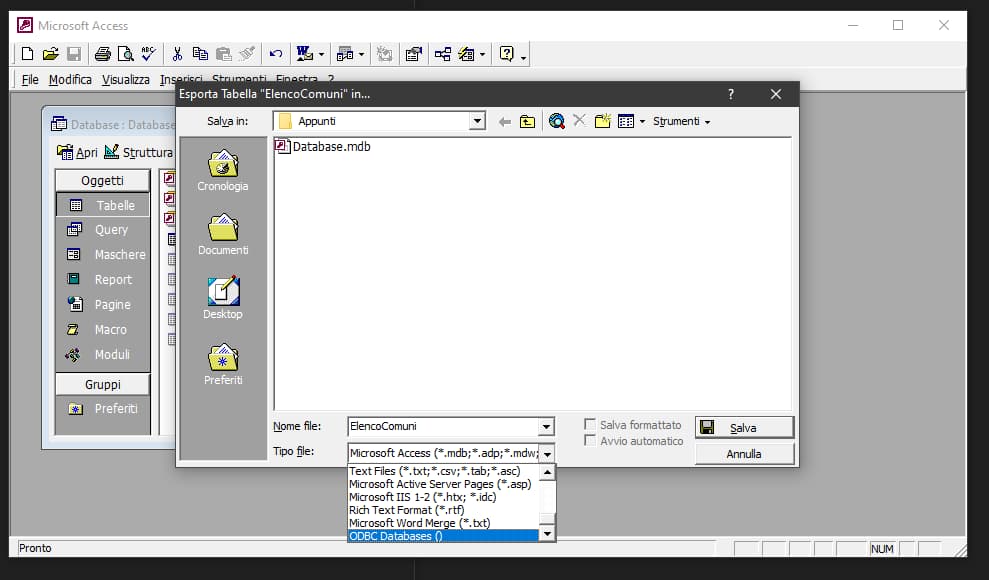Click the Nome file input field
The height and width of the screenshot is (580, 989).
click(x=443, y=426)
